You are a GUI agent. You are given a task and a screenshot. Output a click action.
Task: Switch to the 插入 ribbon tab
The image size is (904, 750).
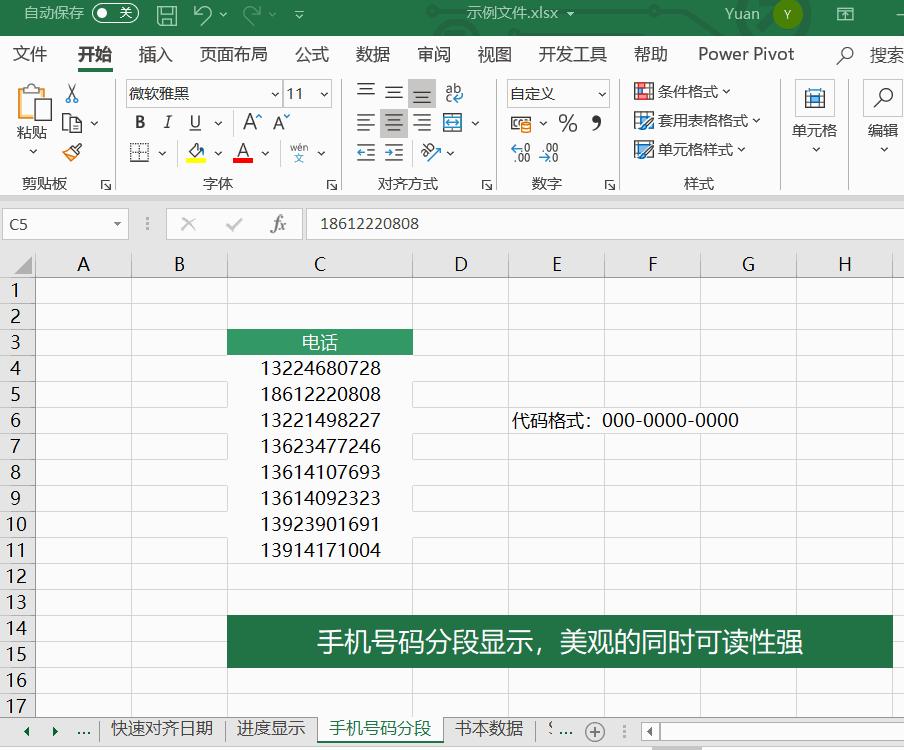click(x=155, y=55)
